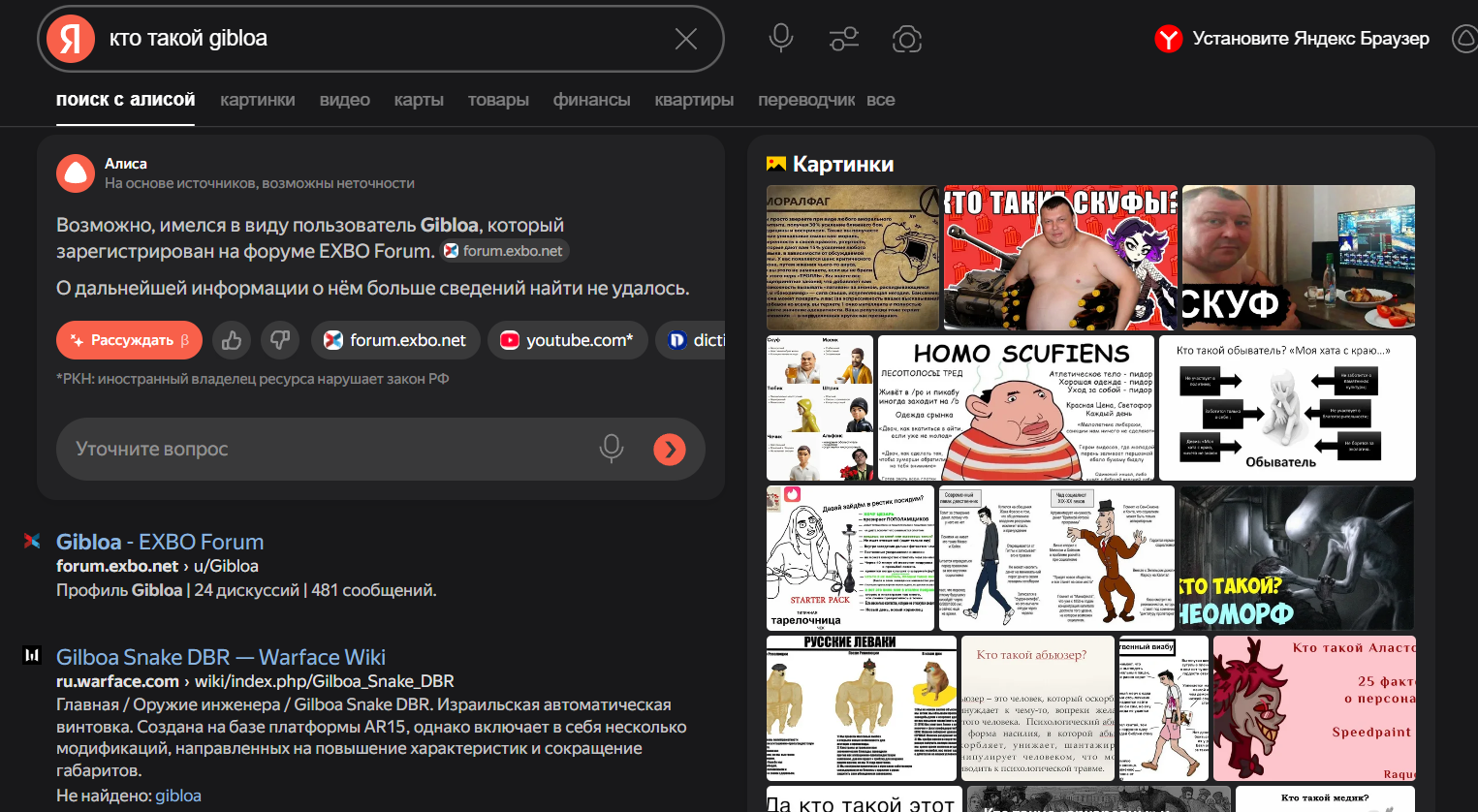Install Yandex Browser link
Viewport: 1478px width, 812px height.
1310,39
